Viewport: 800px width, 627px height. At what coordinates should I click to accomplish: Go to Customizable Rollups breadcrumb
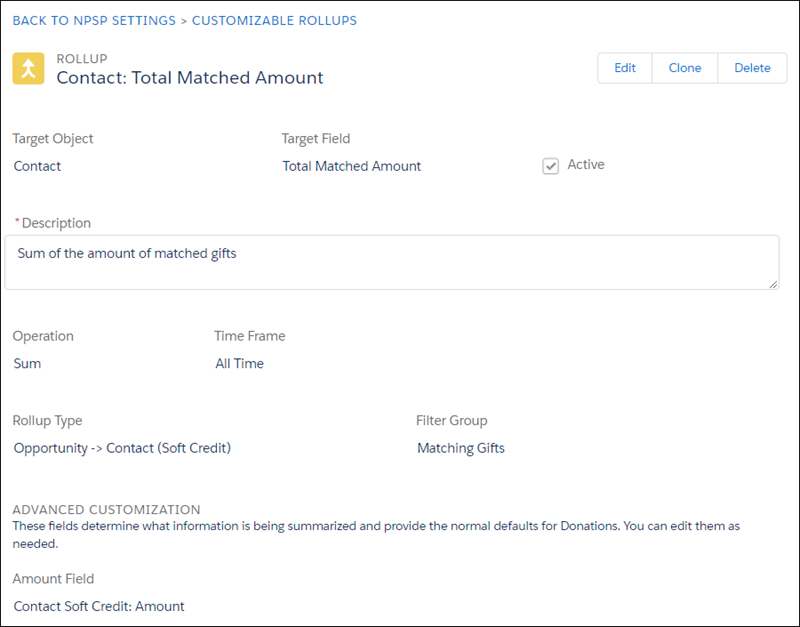tap(274, 21)
